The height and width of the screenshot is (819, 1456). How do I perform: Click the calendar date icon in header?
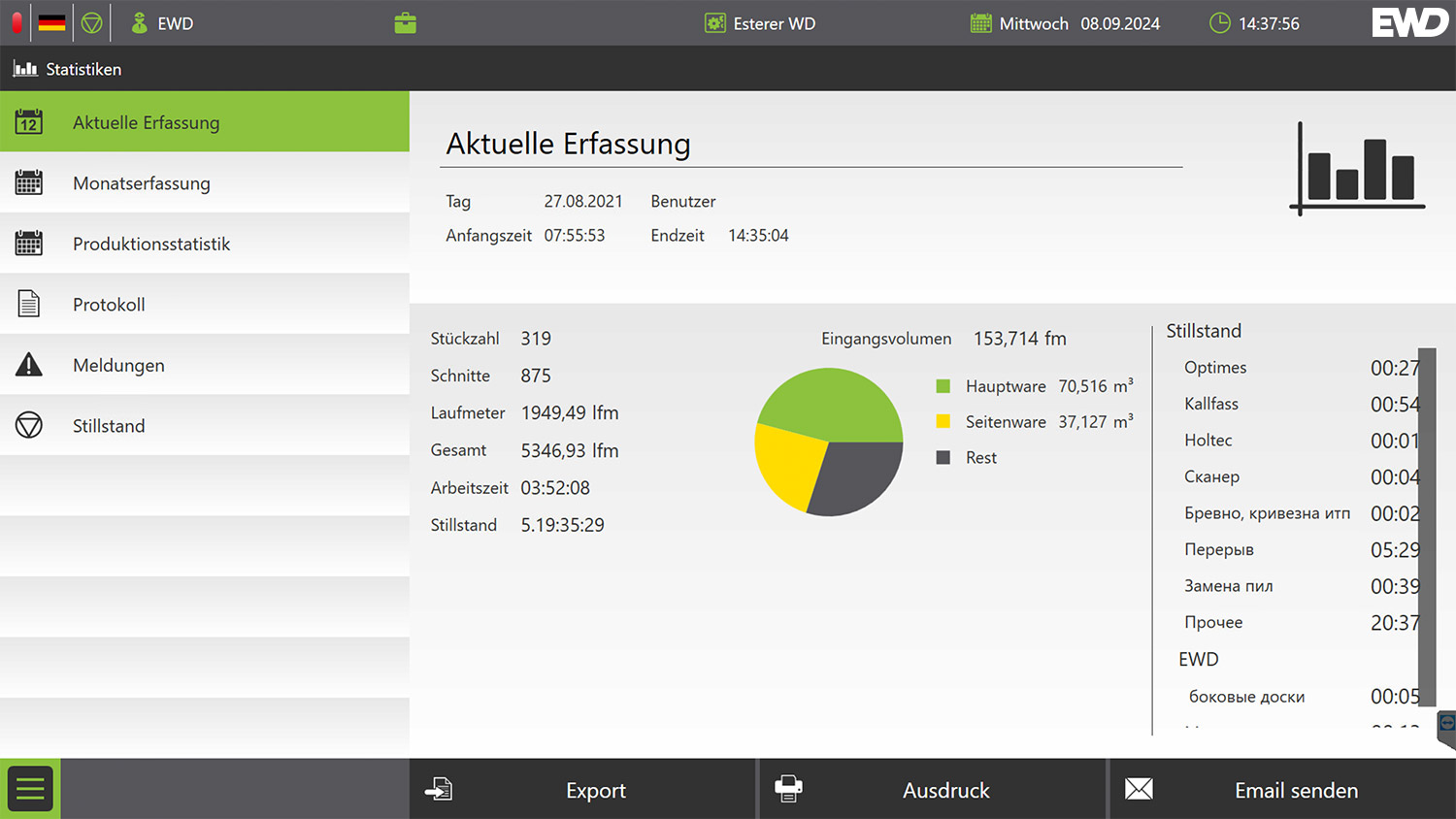(x=981, y=23)
